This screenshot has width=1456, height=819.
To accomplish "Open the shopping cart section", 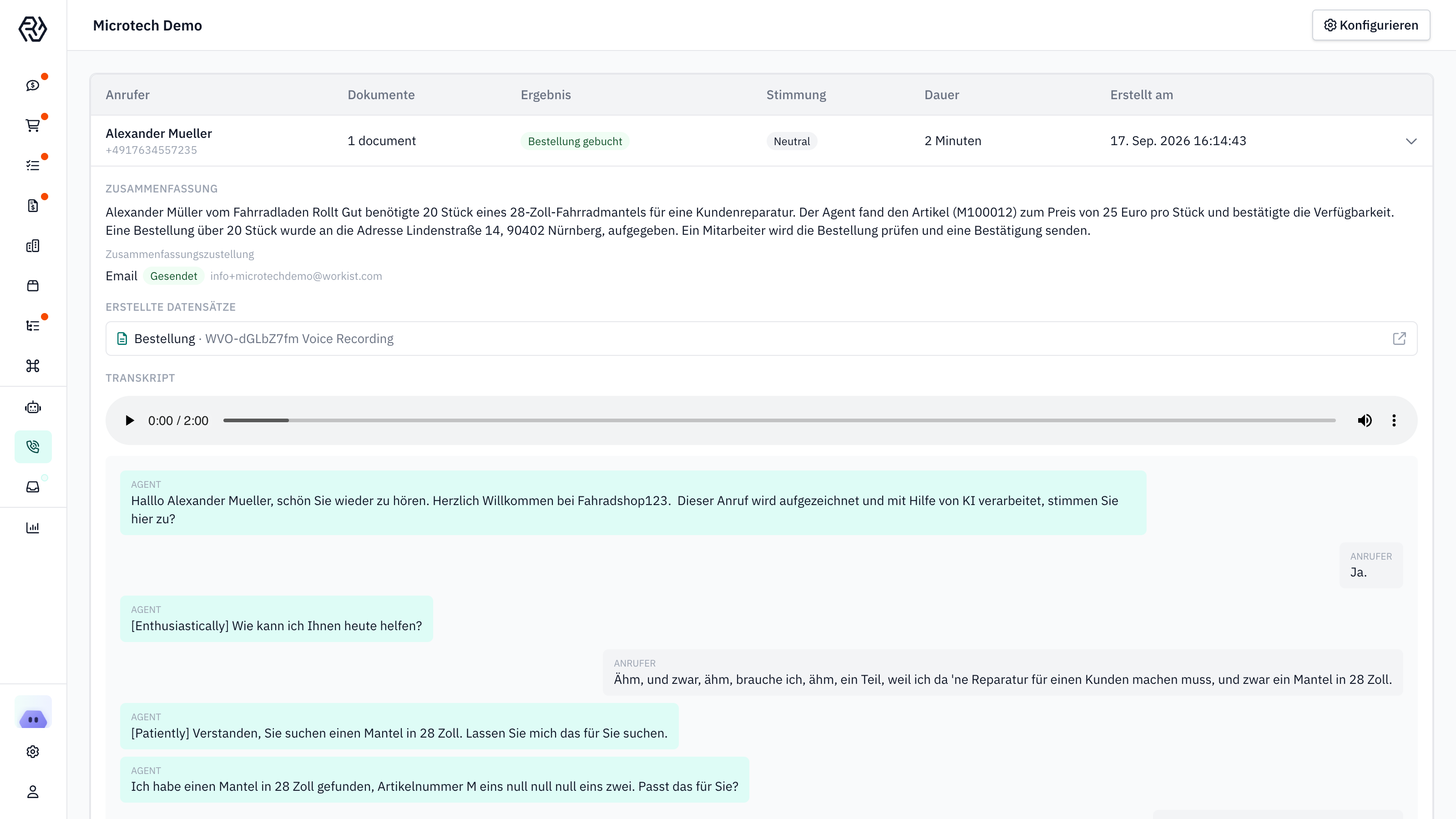I will [x=33, y=126].
